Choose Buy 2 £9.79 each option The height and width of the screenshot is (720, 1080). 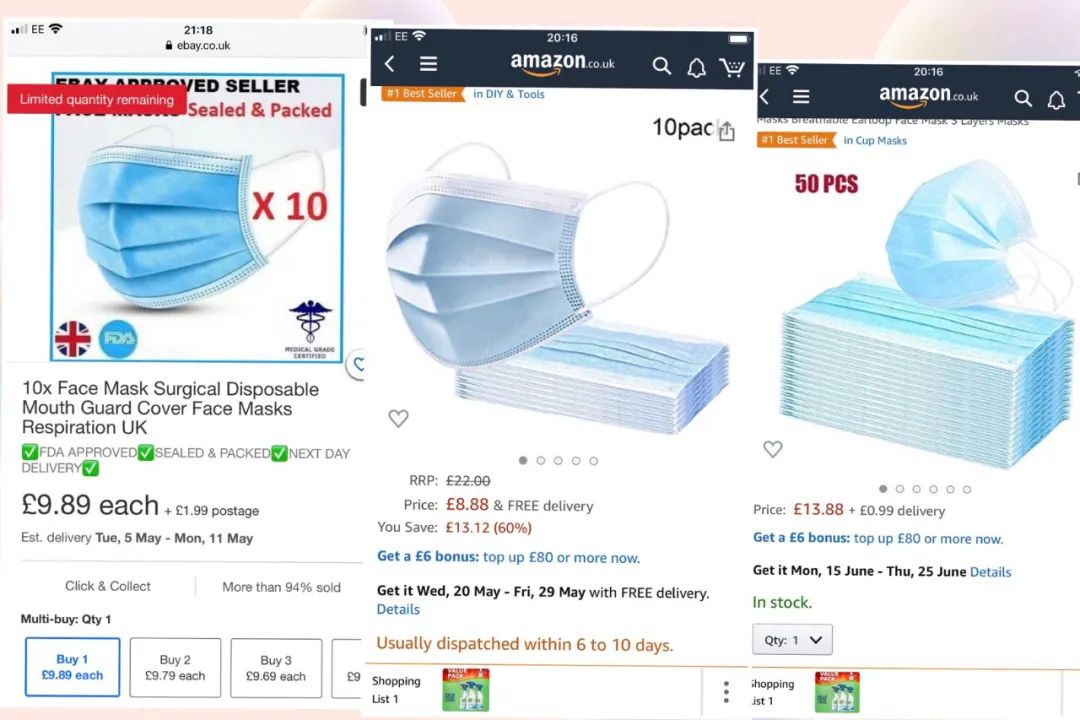tap(175, 668)
